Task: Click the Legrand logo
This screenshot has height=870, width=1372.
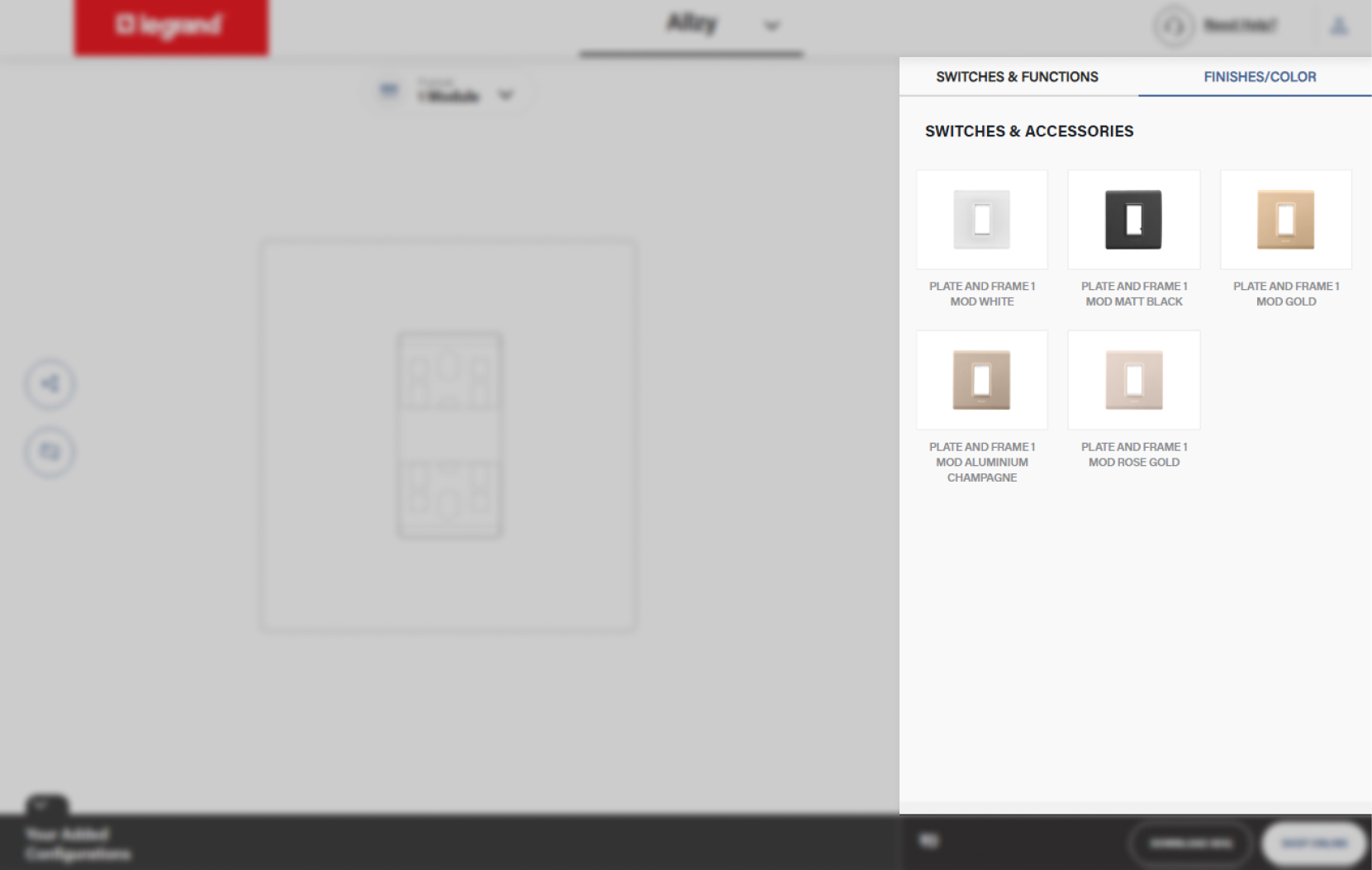Action: pos(171,26)
